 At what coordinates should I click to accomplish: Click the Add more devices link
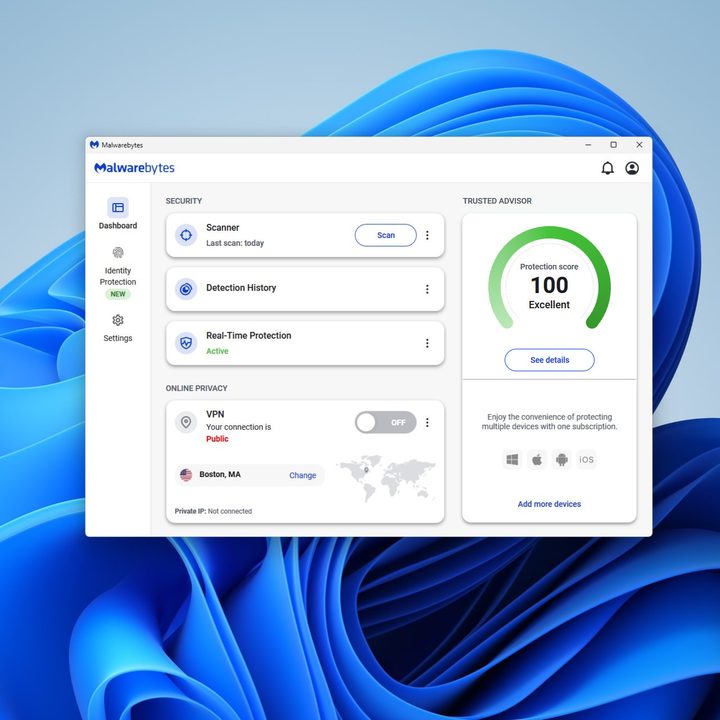(x=549, y=504)
